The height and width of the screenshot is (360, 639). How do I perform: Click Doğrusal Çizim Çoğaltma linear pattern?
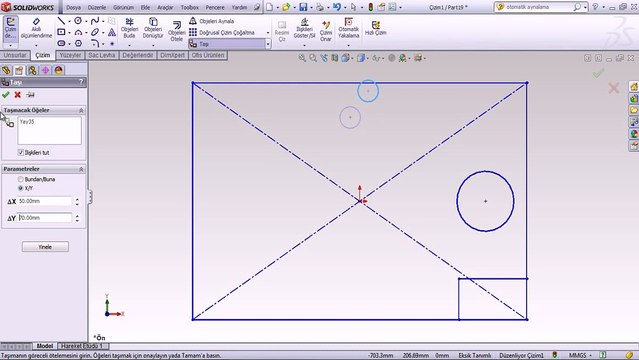tap(222, 32)
